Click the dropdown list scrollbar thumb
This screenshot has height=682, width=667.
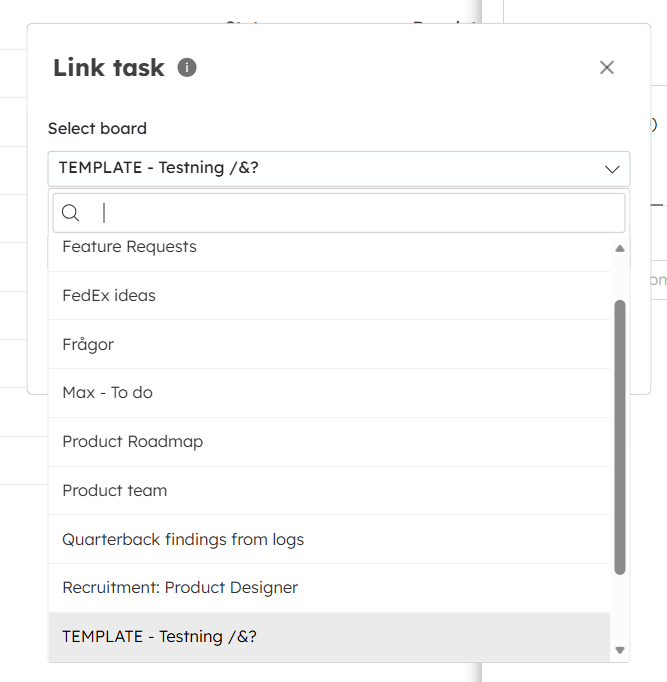point(620,437)
